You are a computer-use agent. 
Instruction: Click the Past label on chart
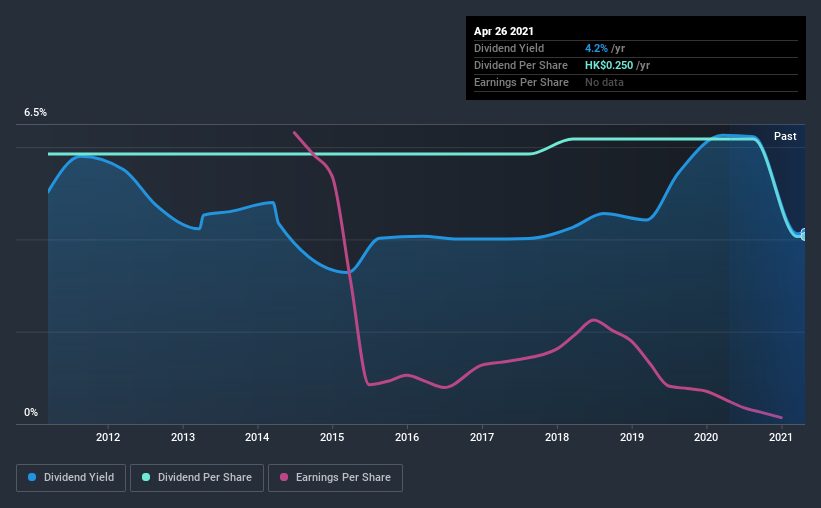click(x=785, y=136)
